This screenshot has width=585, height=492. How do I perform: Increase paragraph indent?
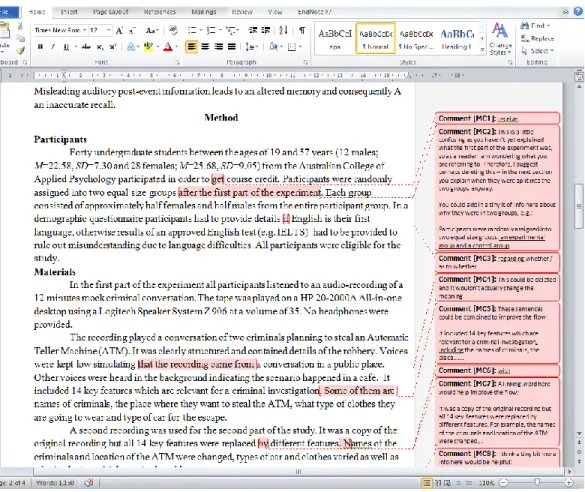tap(266, 30)
